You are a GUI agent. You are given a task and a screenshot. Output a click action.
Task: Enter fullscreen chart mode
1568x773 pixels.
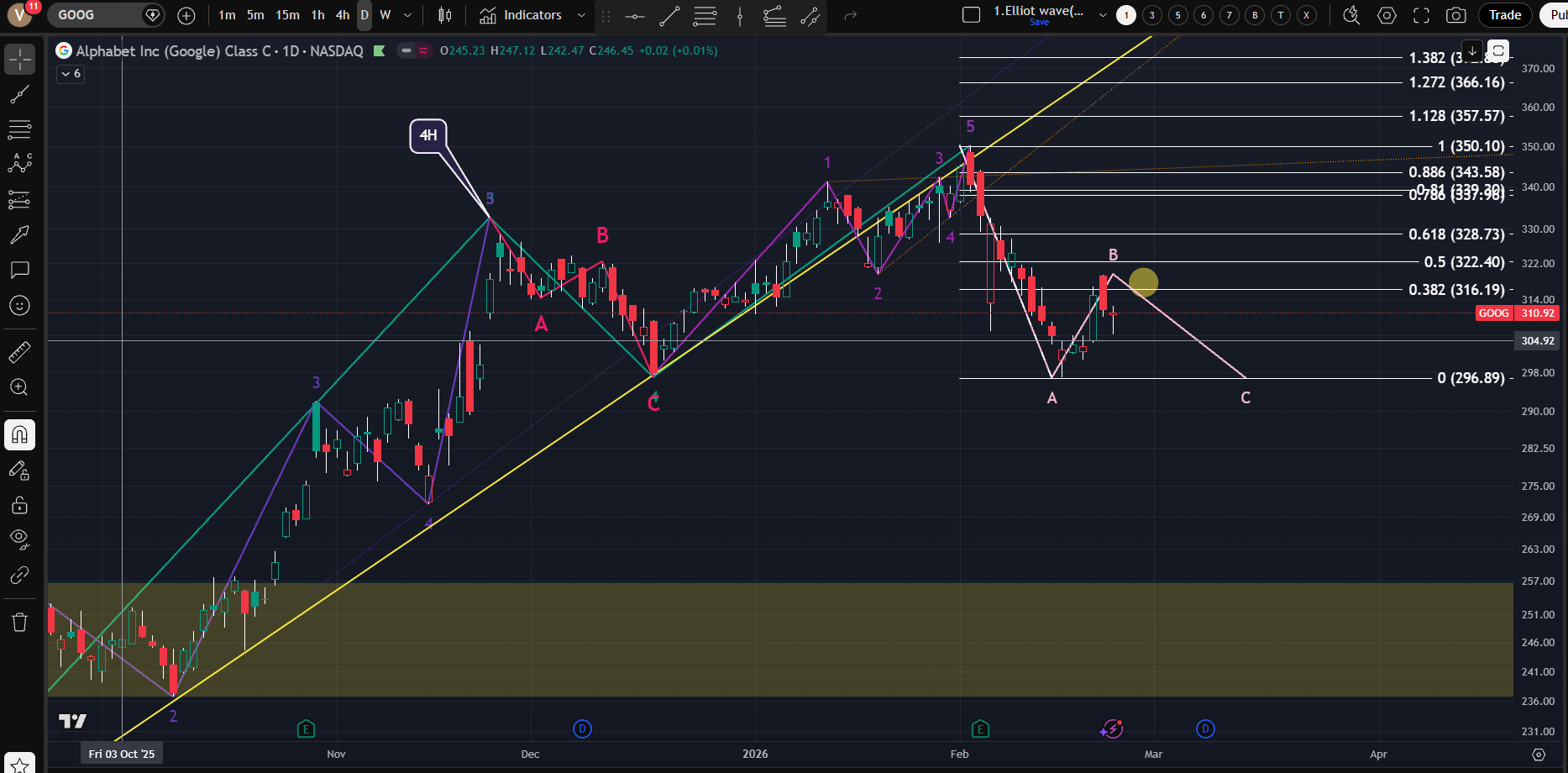pos(1421,15)
